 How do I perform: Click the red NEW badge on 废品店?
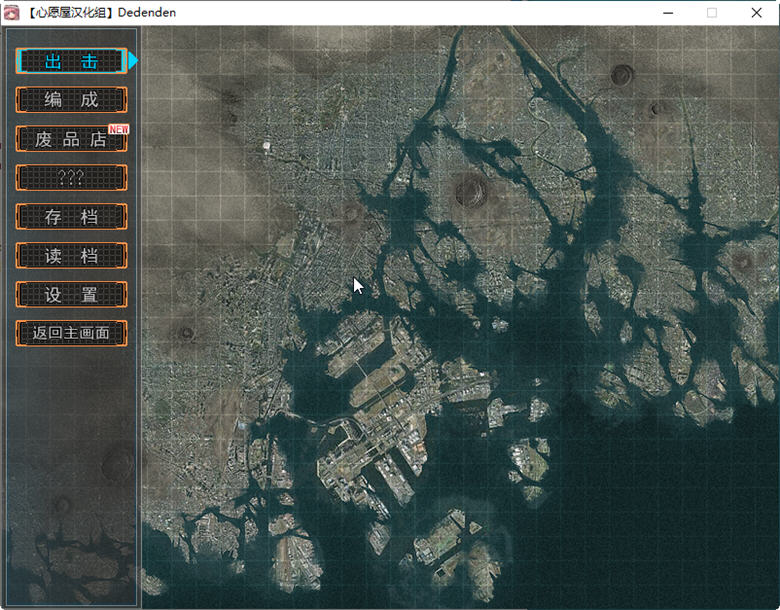point(119,129)
